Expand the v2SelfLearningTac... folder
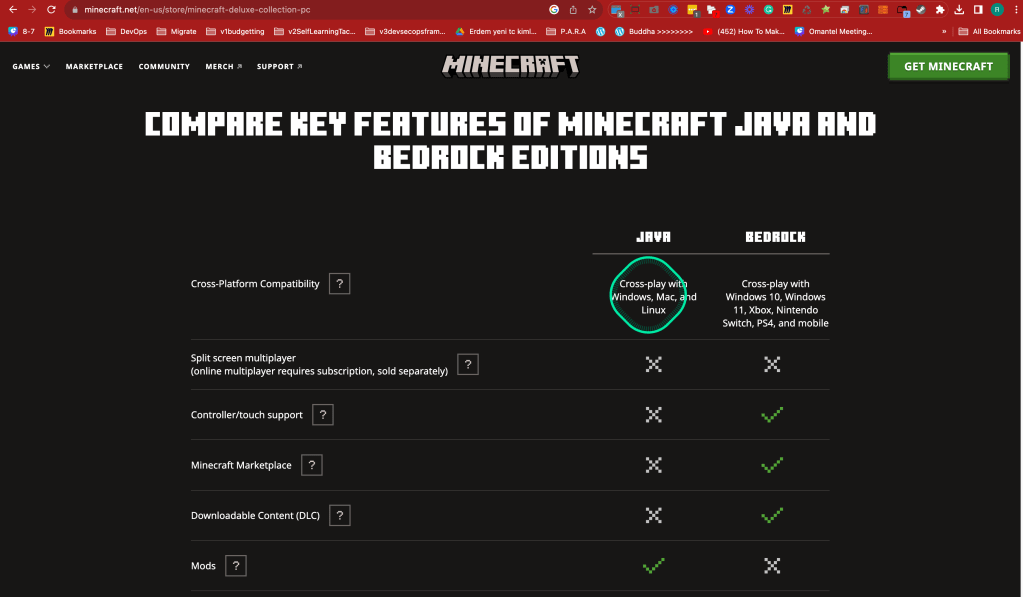This screenshot has height=597, width=1023. point(315,31)
